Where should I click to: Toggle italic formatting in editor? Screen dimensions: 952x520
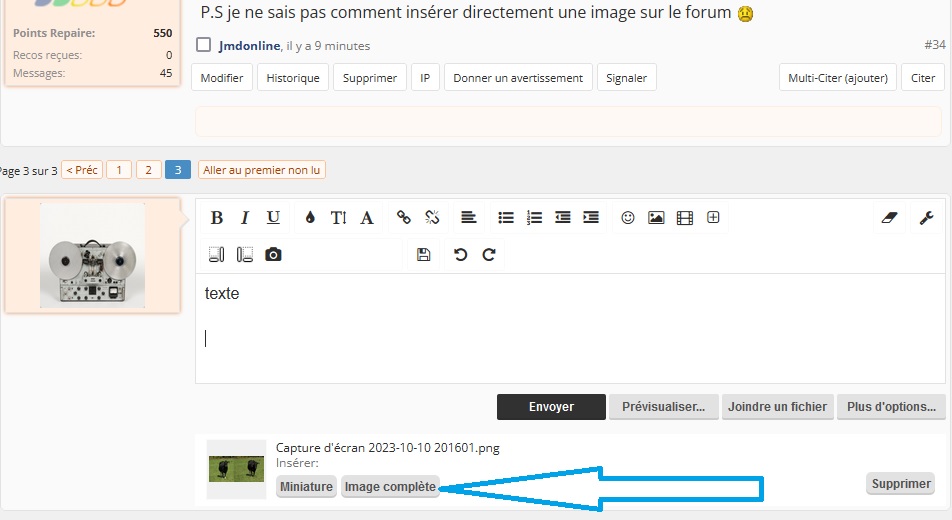click(x=245, y=217)
